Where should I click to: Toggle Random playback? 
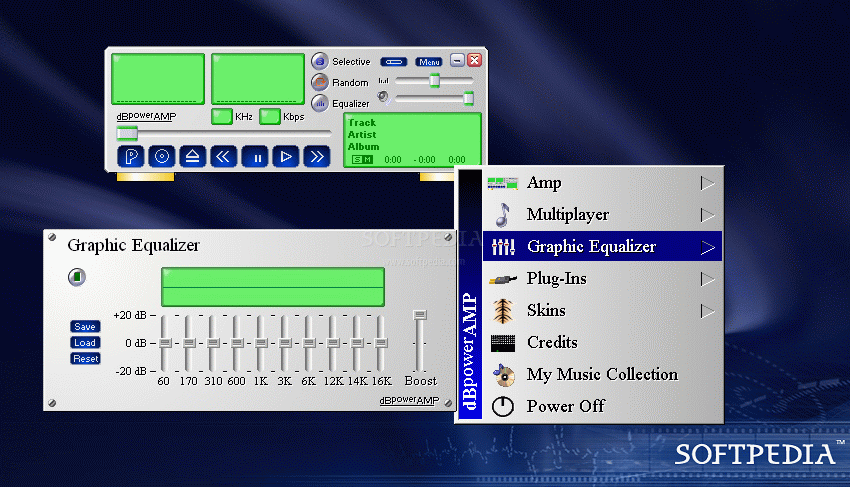pyautogui.click(x=320, y=82)
